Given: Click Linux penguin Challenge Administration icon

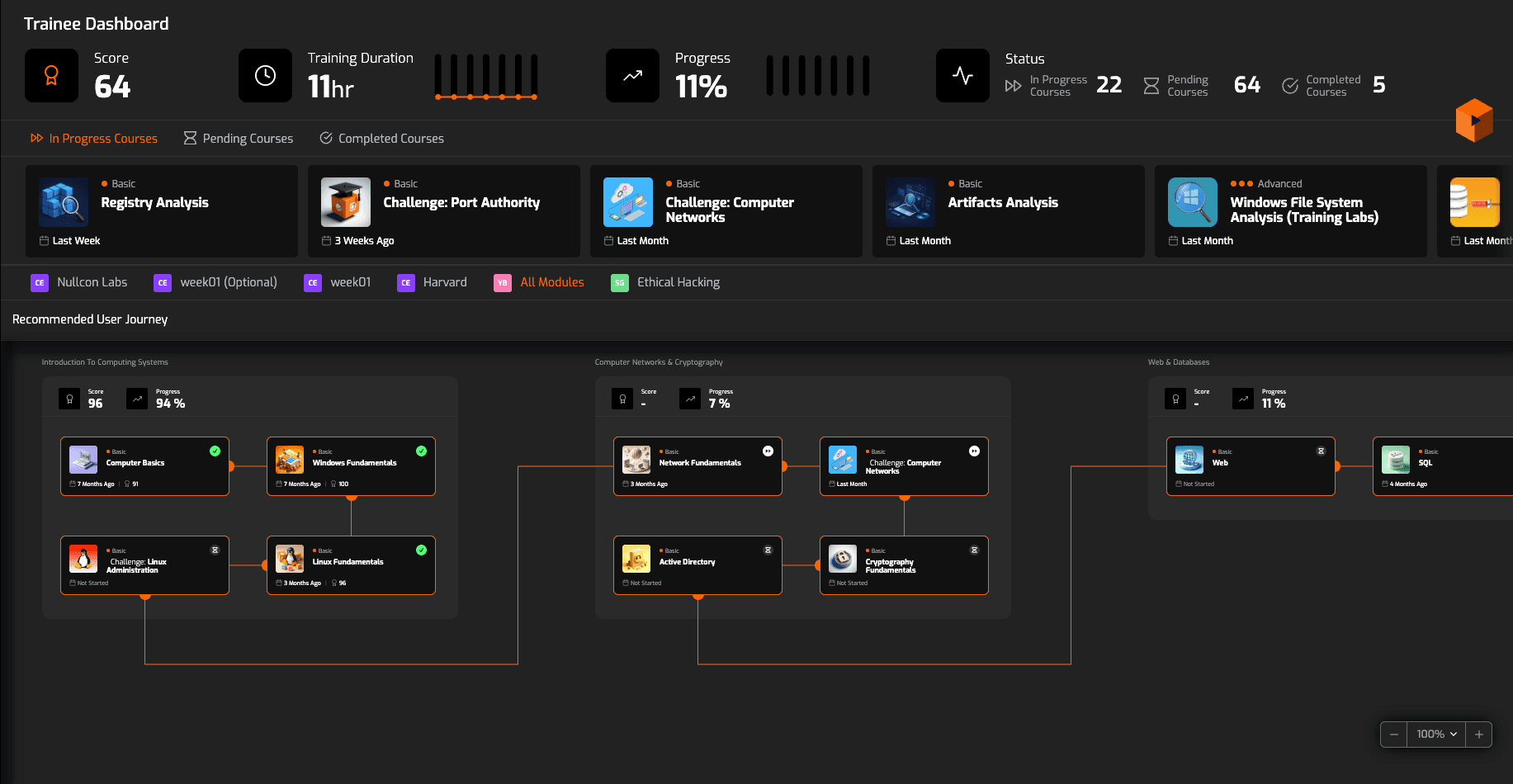Looking at the screenshot, I should point(83,559).
